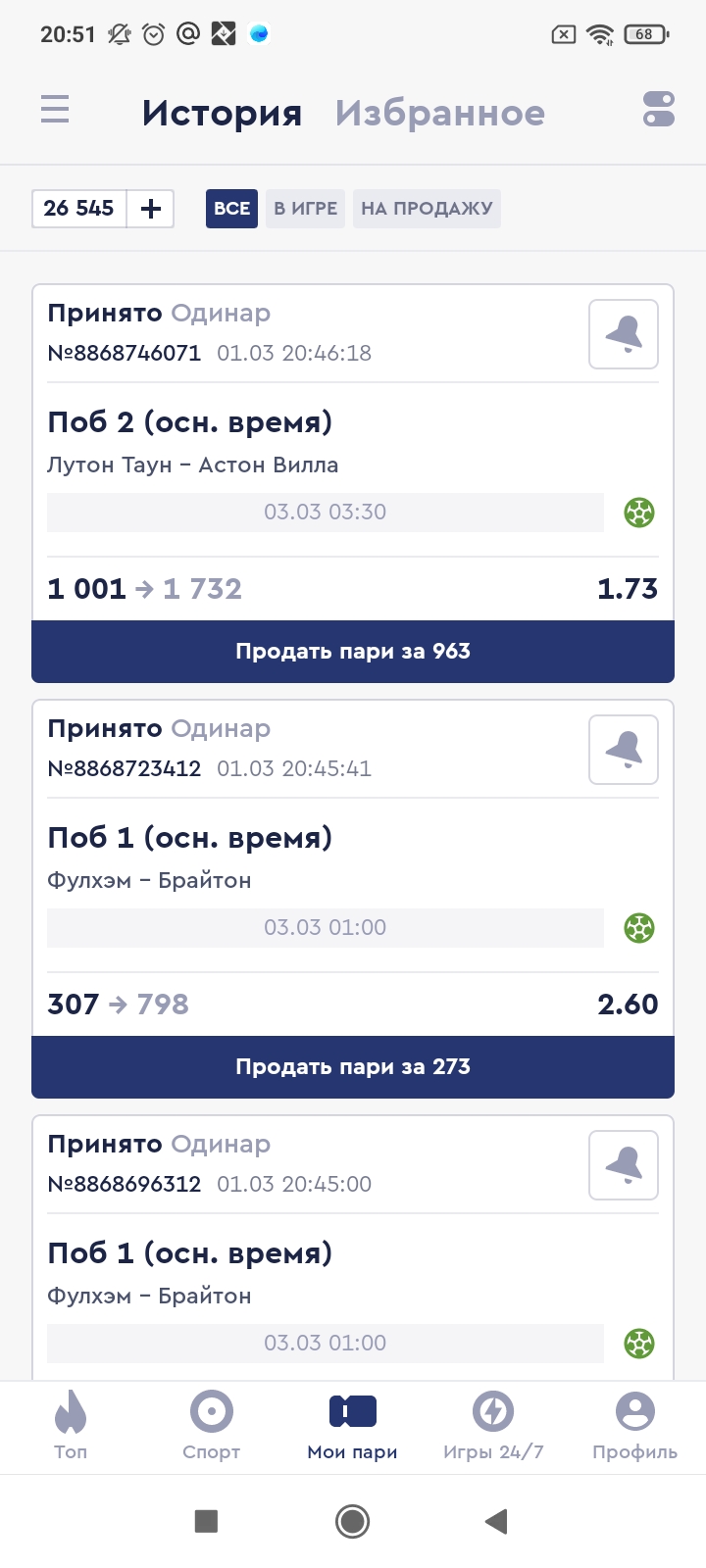Tap the plus icon to add balance
The width and height of the screenshot is (706, 1568).
pyautogui.click(x=151, y=209)
